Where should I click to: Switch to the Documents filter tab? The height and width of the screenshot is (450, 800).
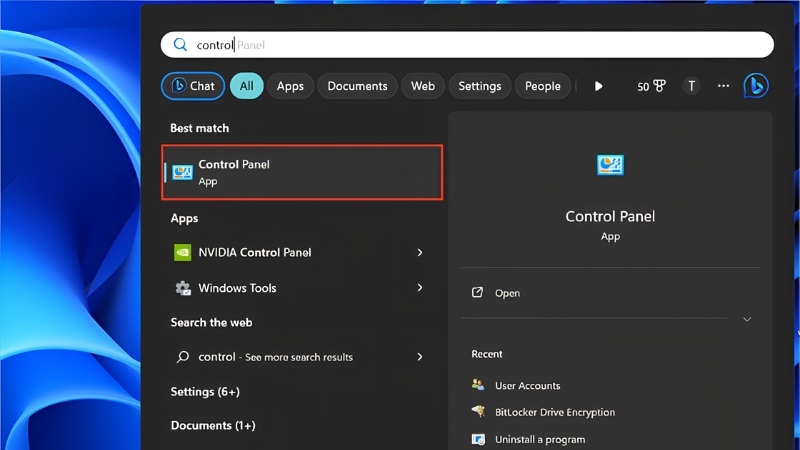(357, 86)
